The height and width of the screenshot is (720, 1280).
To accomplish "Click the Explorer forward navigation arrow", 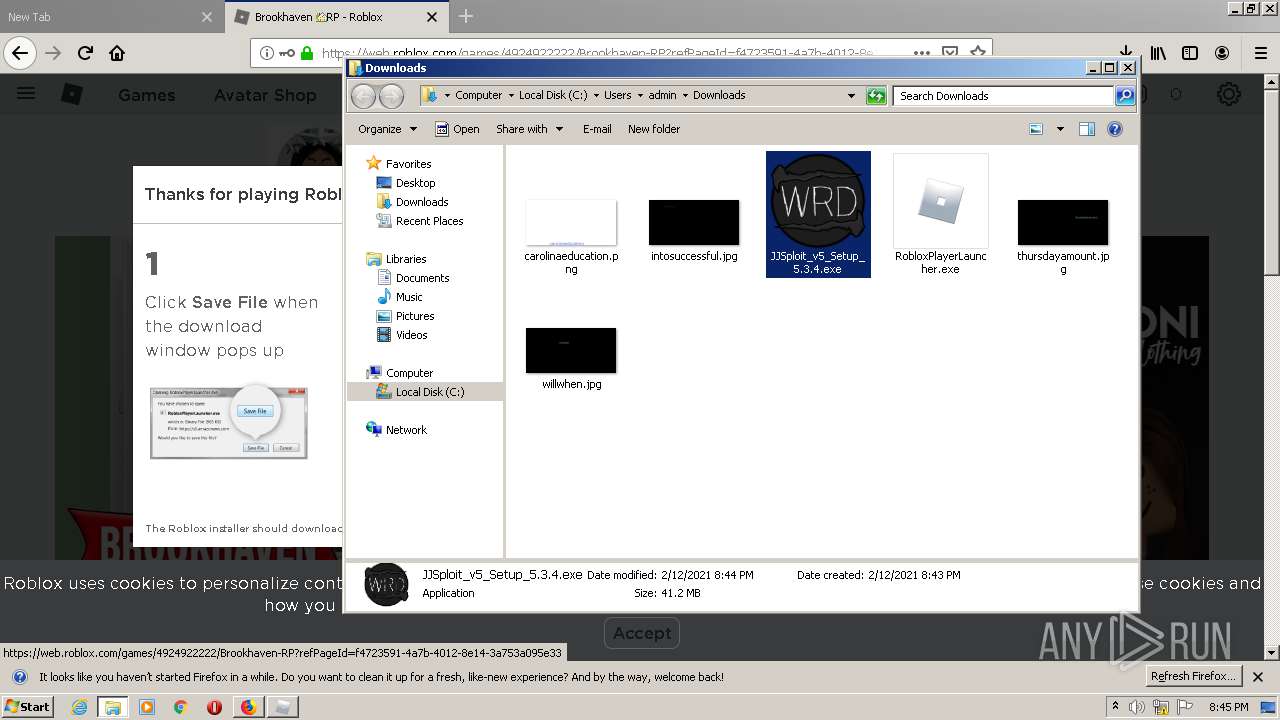I will tap(392, 96).
